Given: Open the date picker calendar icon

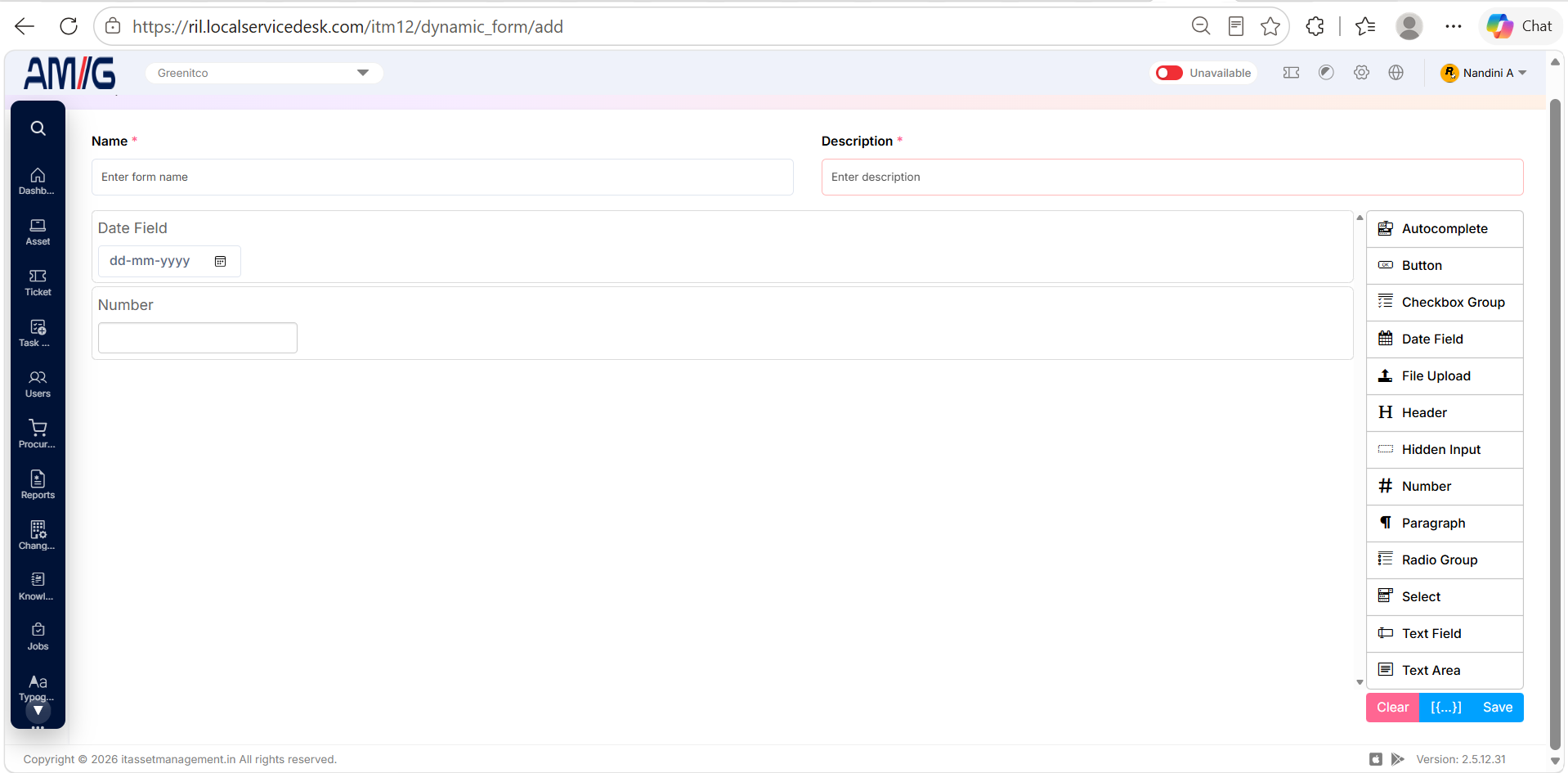Looking at the screenshot, I should tap(220, 261).
